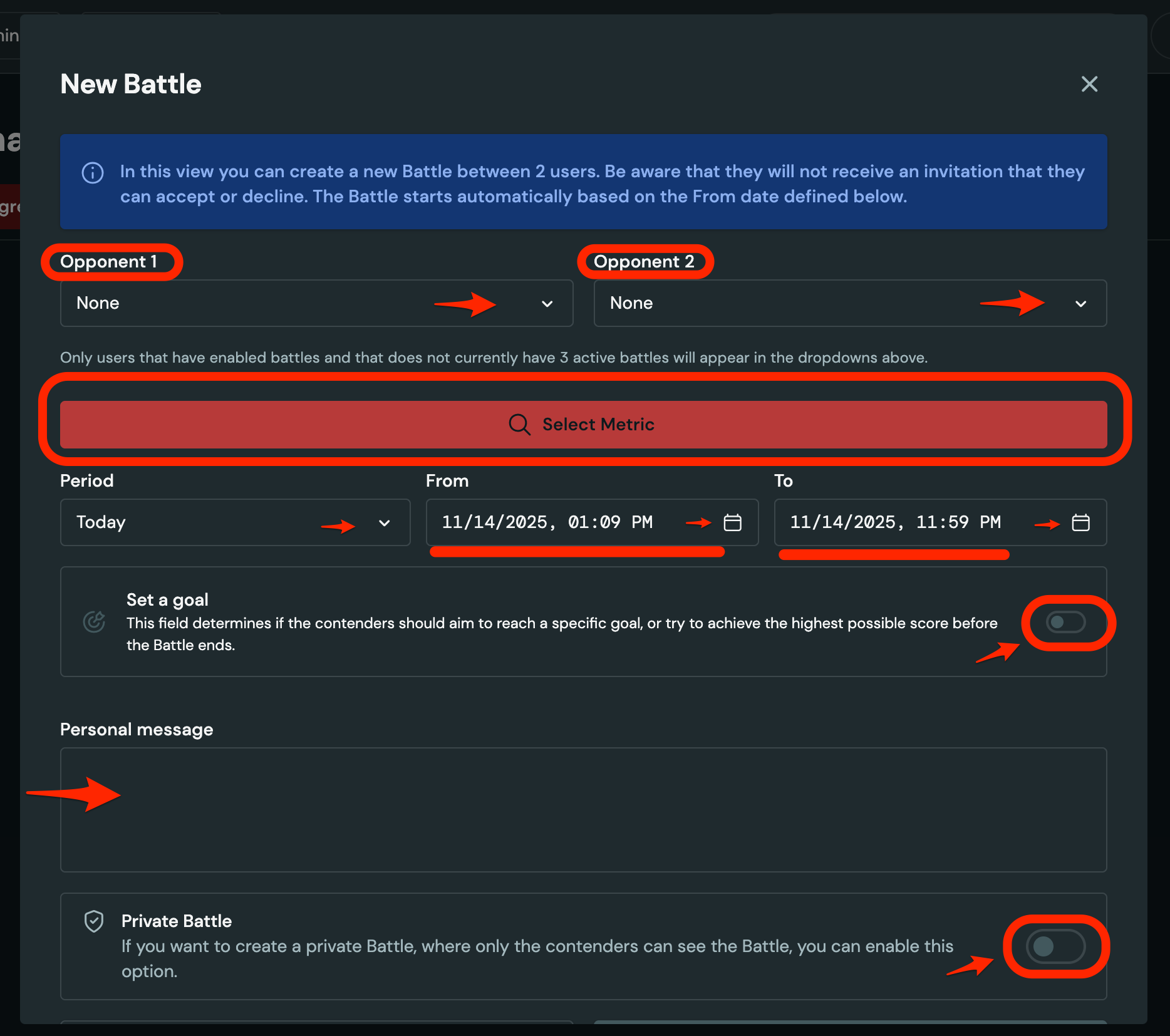Click the Set a goal description text
The image size is (1170, 1036).
click(561, 634)
